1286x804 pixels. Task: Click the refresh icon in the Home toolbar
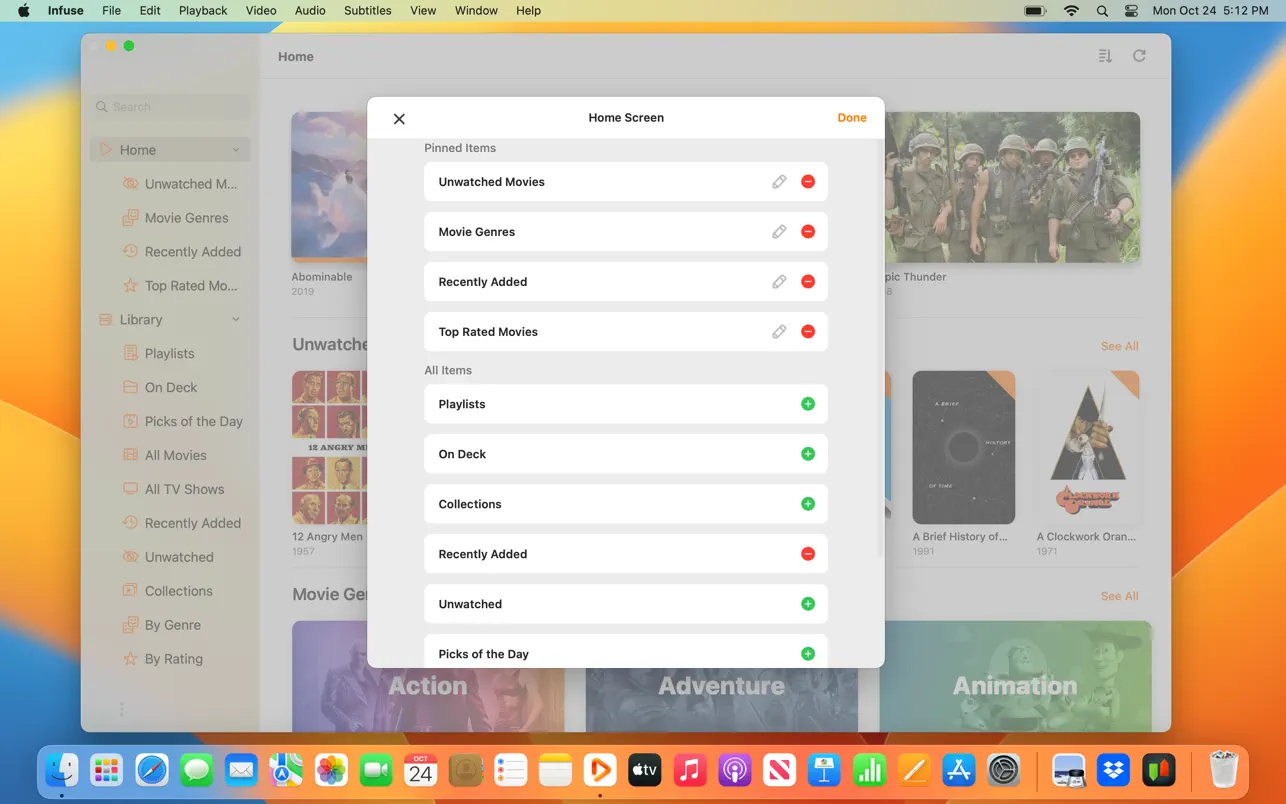click(1139, 56)
